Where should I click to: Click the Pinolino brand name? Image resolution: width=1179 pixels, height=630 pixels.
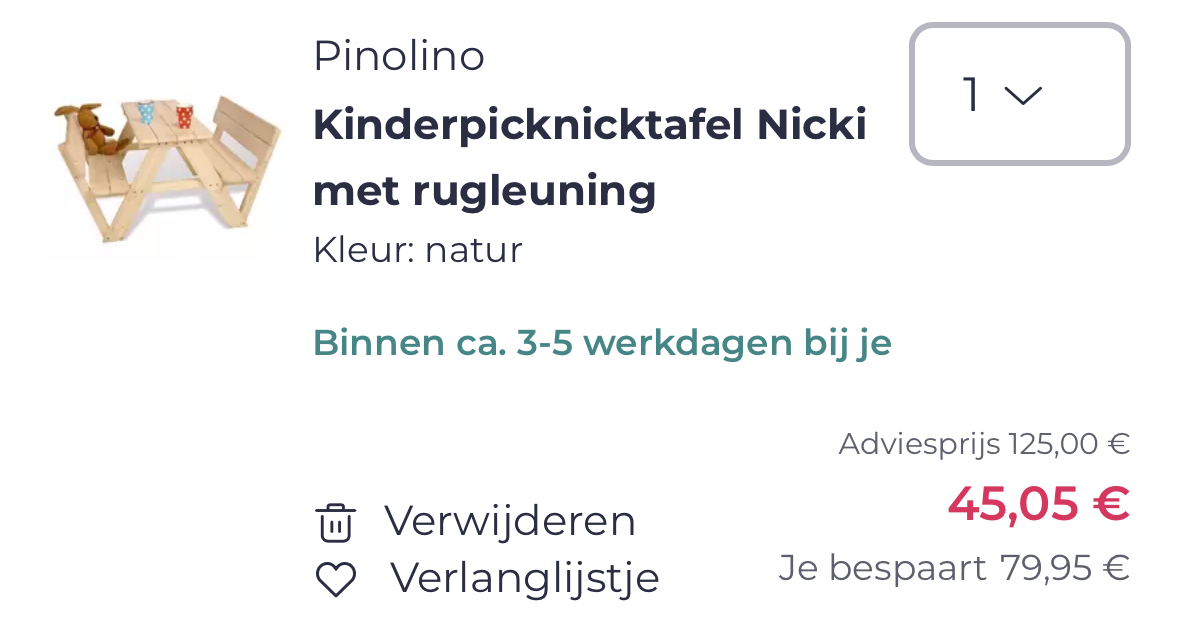coord(398,56)
